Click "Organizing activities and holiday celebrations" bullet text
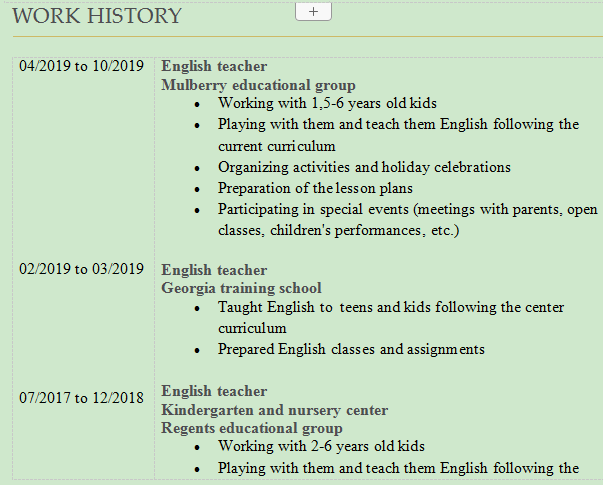The image size is (603, 485). [364, 167]
